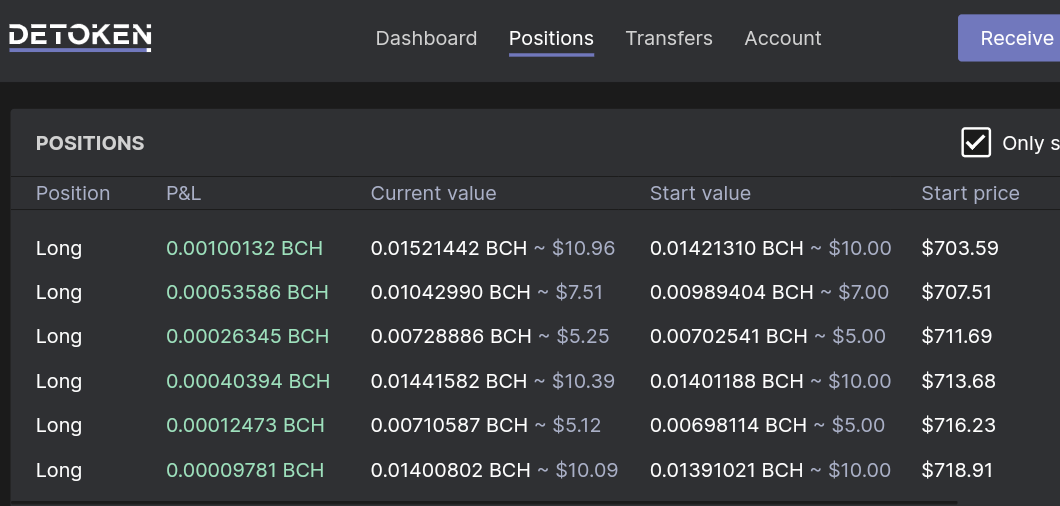Click the POSITIONS panel heading

point(90,143)
